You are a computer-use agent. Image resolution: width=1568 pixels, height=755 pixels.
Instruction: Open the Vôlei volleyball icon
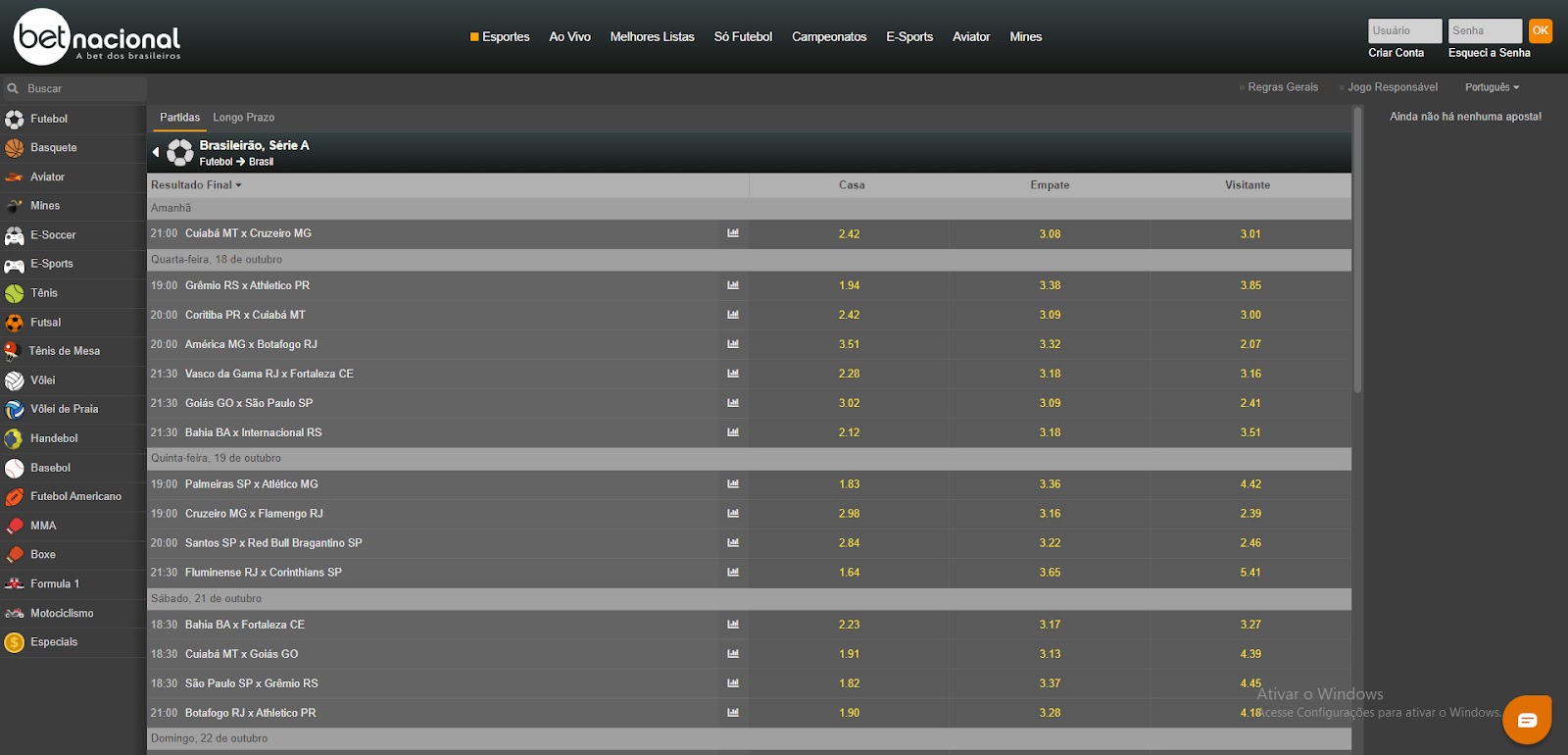(14, 380)
